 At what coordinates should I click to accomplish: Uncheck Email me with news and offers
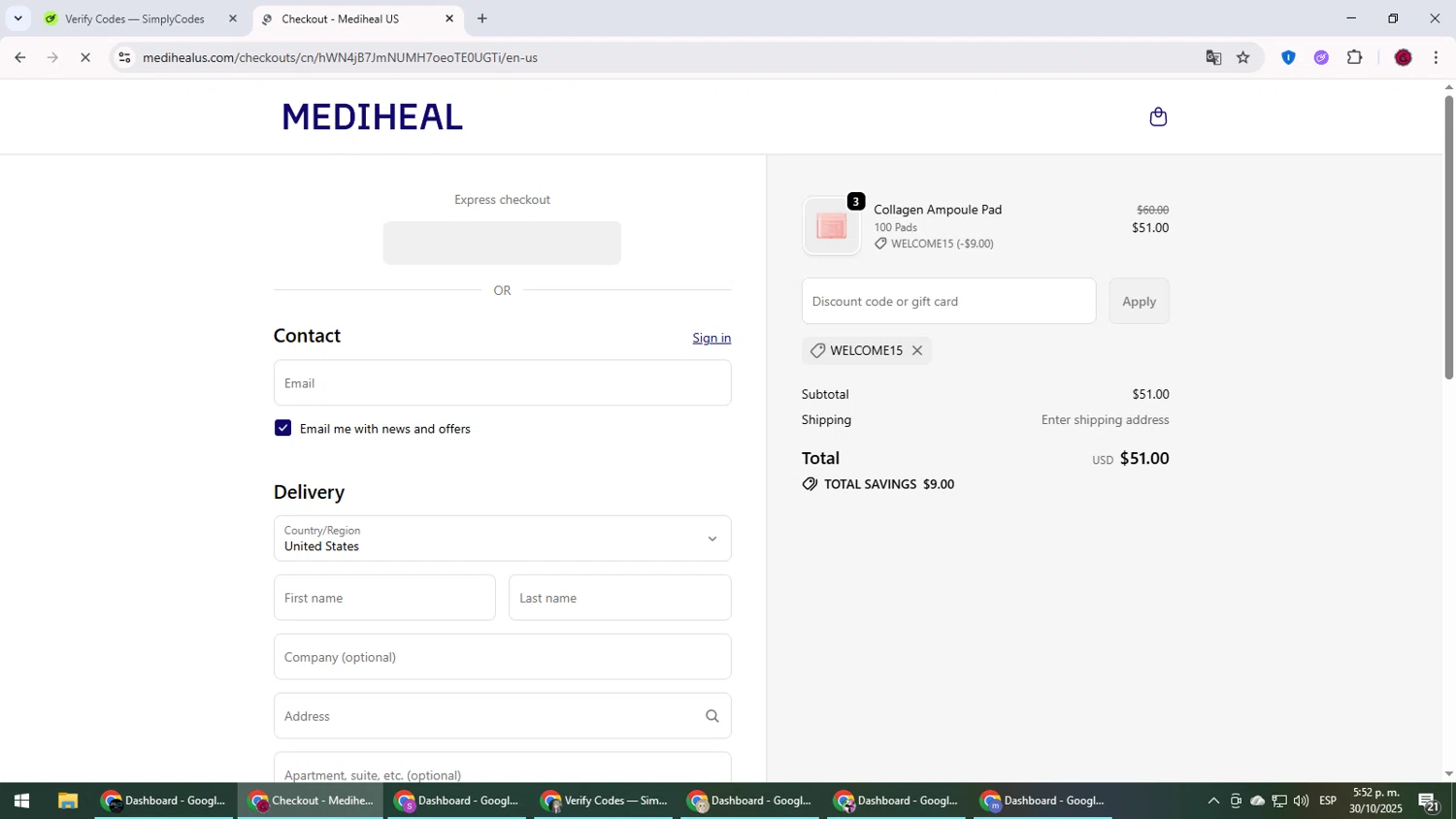[x=282, y=428]
